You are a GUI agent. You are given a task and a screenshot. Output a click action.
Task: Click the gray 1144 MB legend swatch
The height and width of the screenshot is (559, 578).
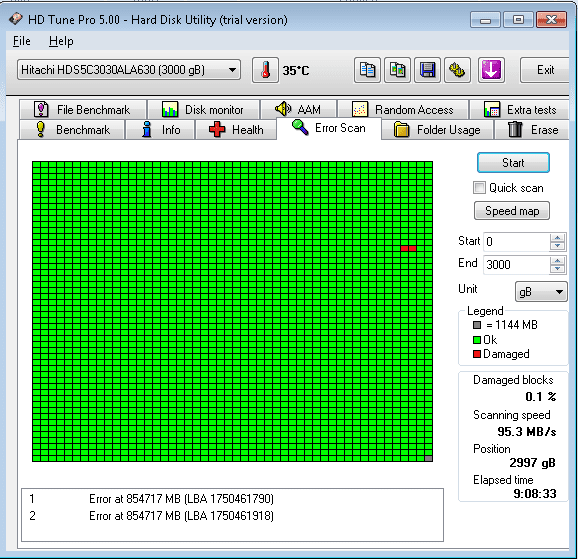click(x=477, y=325)
